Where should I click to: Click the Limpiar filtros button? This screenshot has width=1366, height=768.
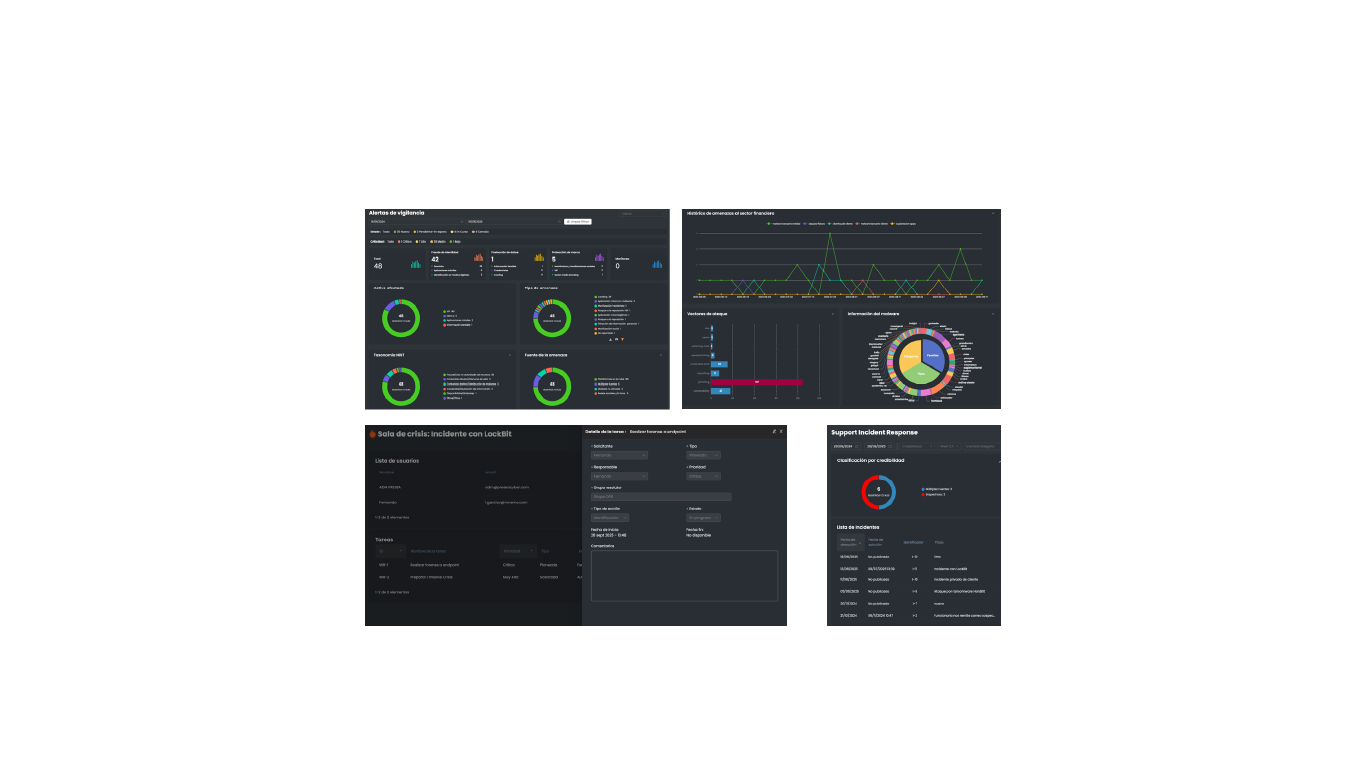click(577, 221)
